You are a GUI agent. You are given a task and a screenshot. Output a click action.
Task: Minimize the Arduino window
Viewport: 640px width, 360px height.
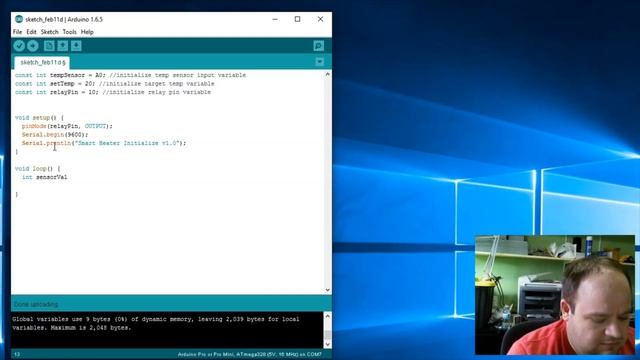click(275, 19)
